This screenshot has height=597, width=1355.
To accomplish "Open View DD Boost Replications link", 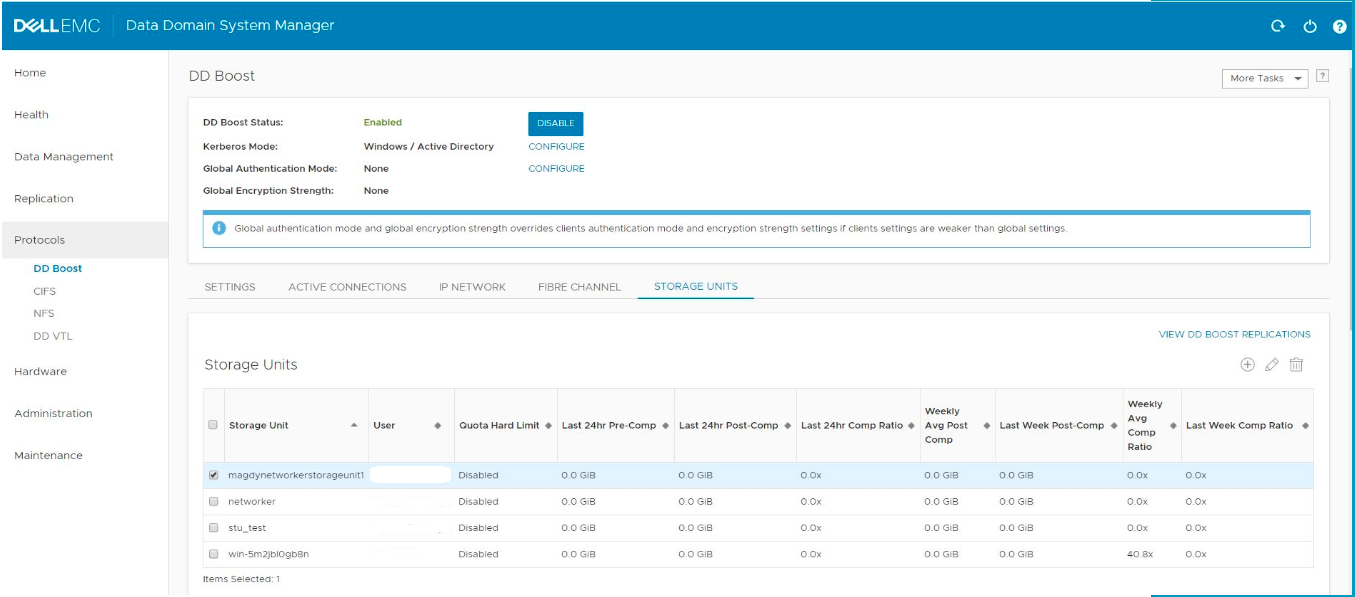I will 1234,334.
